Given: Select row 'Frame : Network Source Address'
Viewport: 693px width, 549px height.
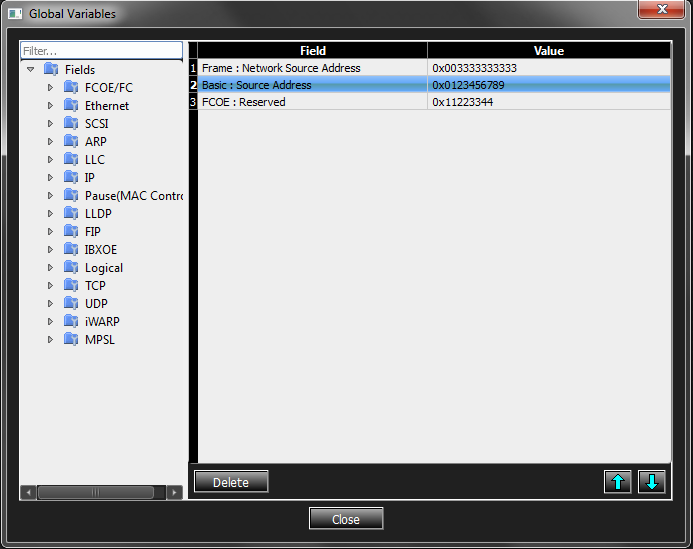Looking at the screenshot, I should pyautogui.click(x=434, y=68).
